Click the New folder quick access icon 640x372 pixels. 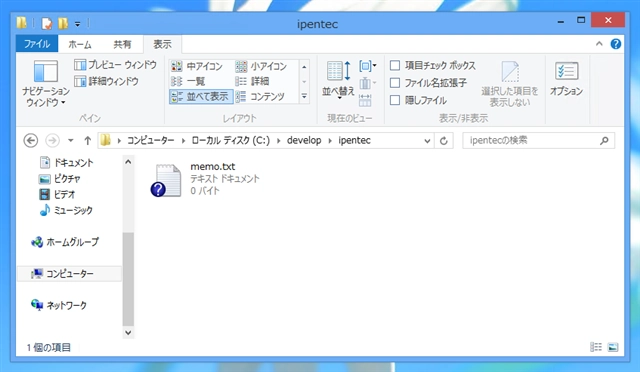tap(63, 23)
